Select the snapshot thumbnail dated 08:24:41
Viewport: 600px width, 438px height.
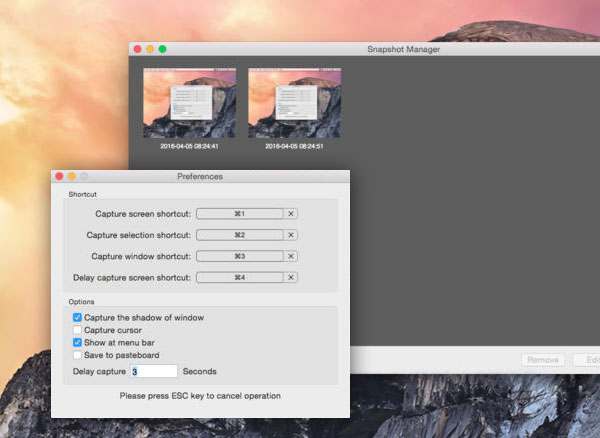click(x=190, y=103)
